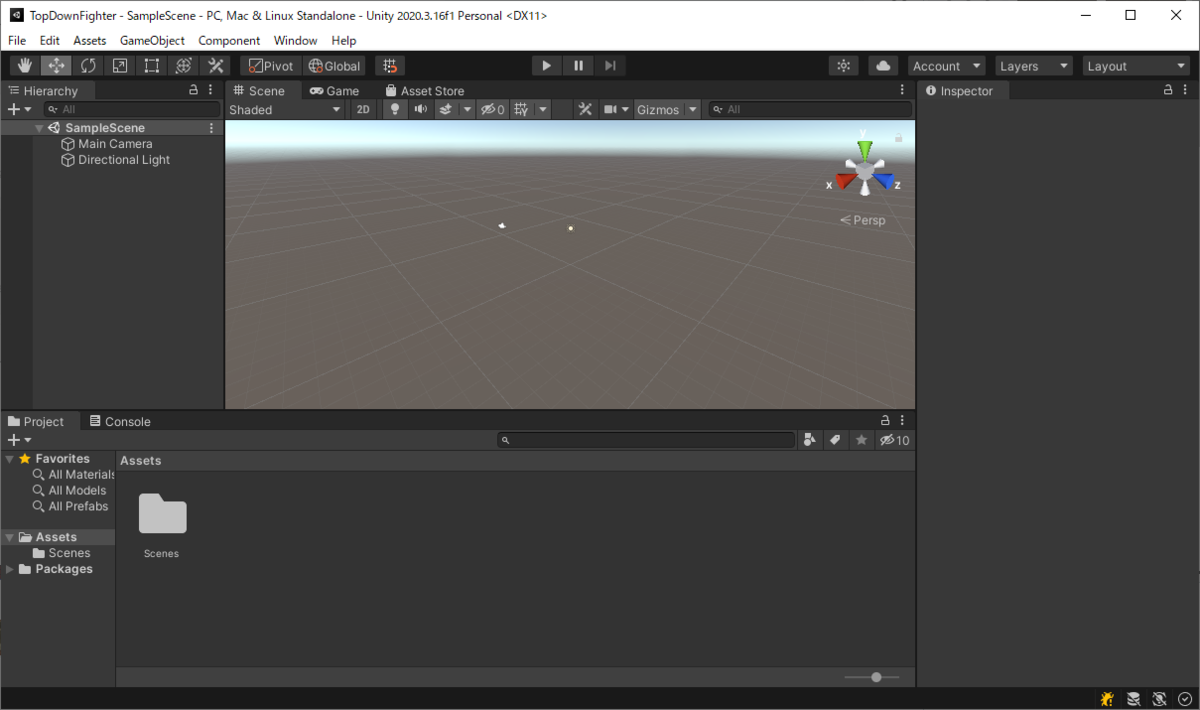This screenshot has width=1200, height=710.
Task: Lock the Inspector panel
Action: pyautogui.click(x=1168, y=90)
